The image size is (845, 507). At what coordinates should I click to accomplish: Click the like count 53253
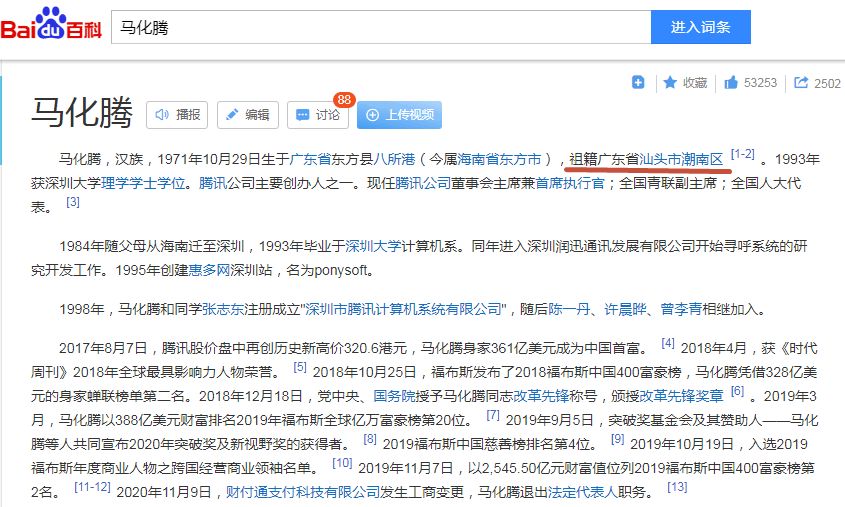point(760,83)
